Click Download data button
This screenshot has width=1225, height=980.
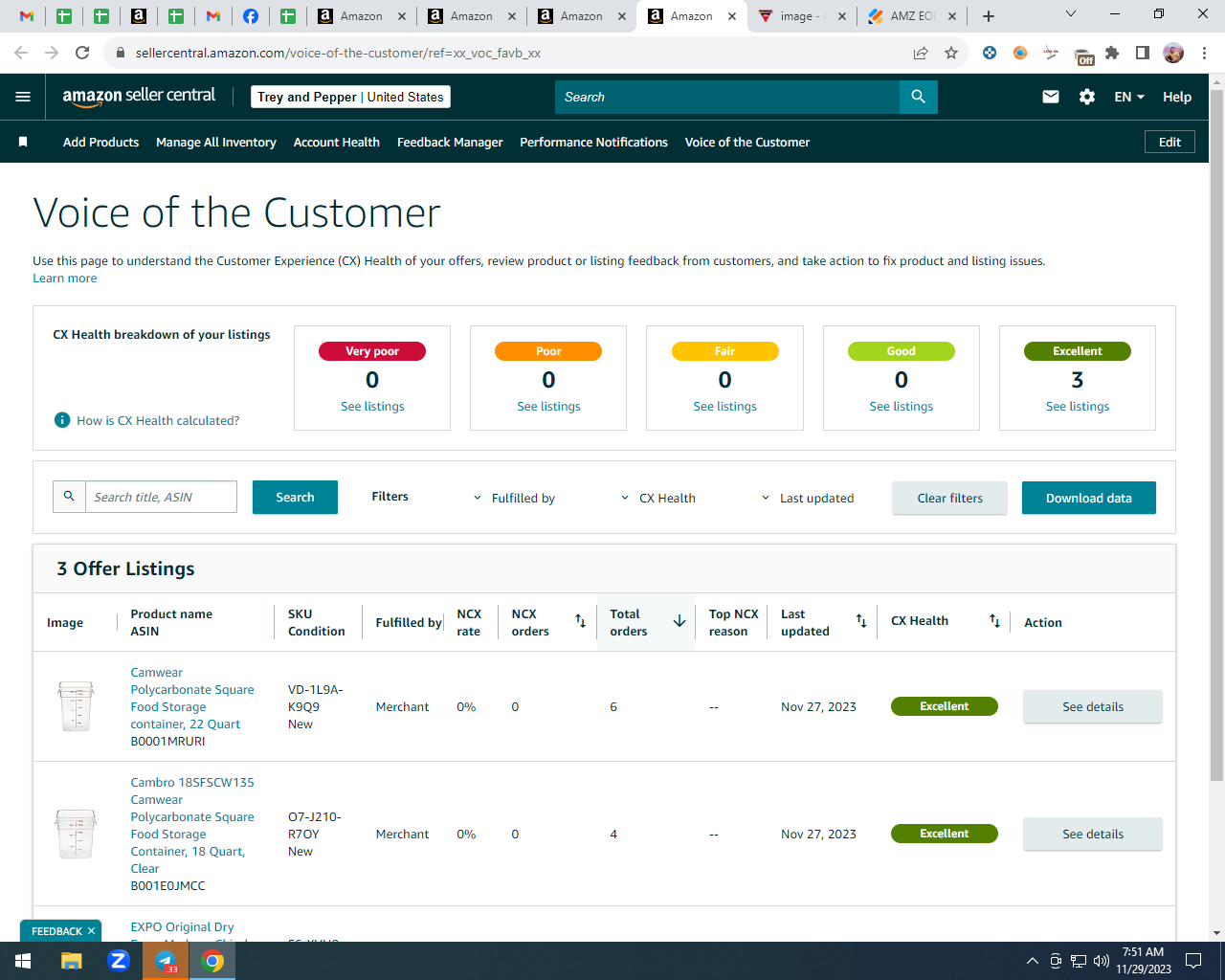pyautogui.click(x=1089, y=498)
